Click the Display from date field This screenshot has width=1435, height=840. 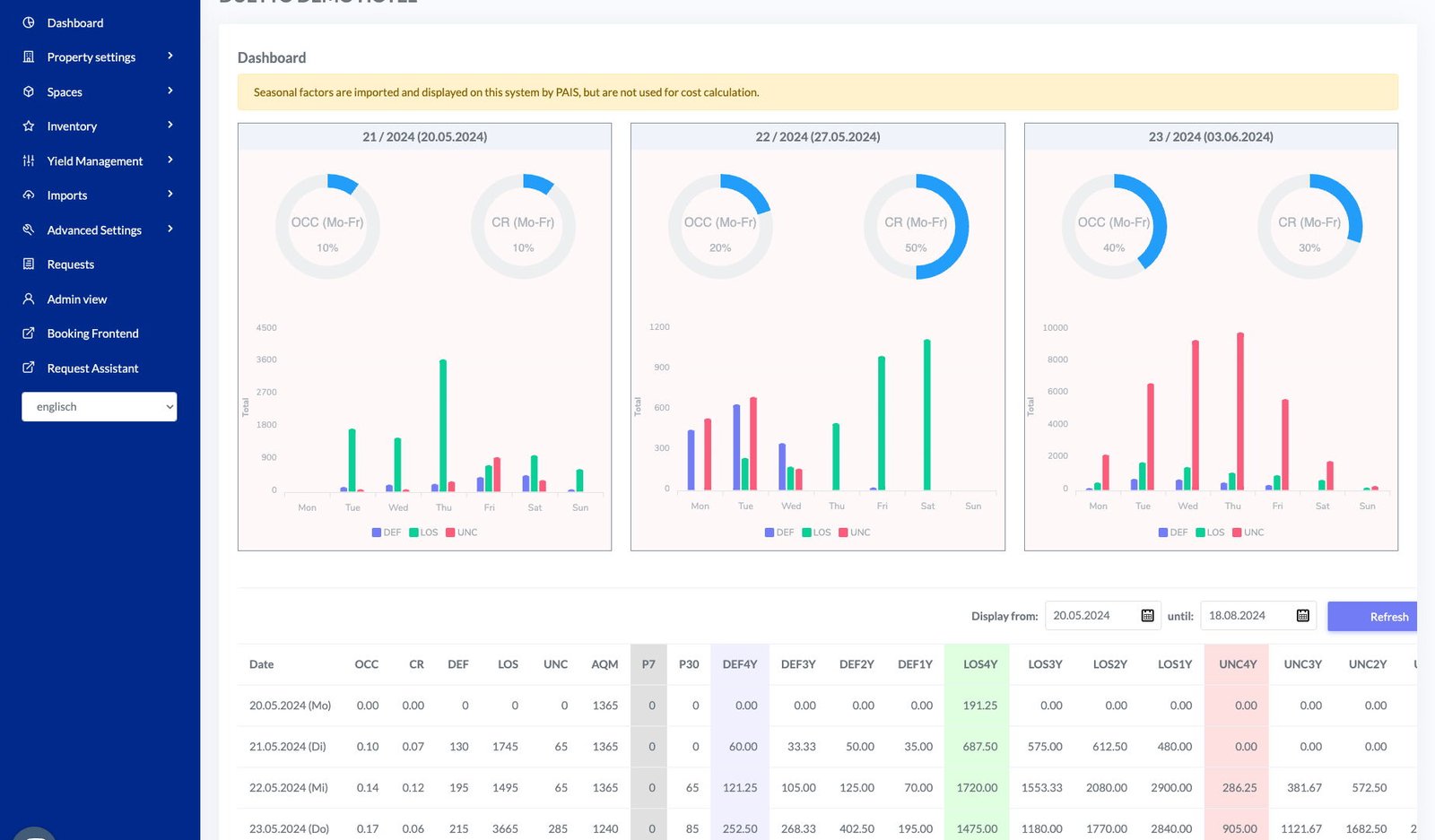coord(1103,616)
